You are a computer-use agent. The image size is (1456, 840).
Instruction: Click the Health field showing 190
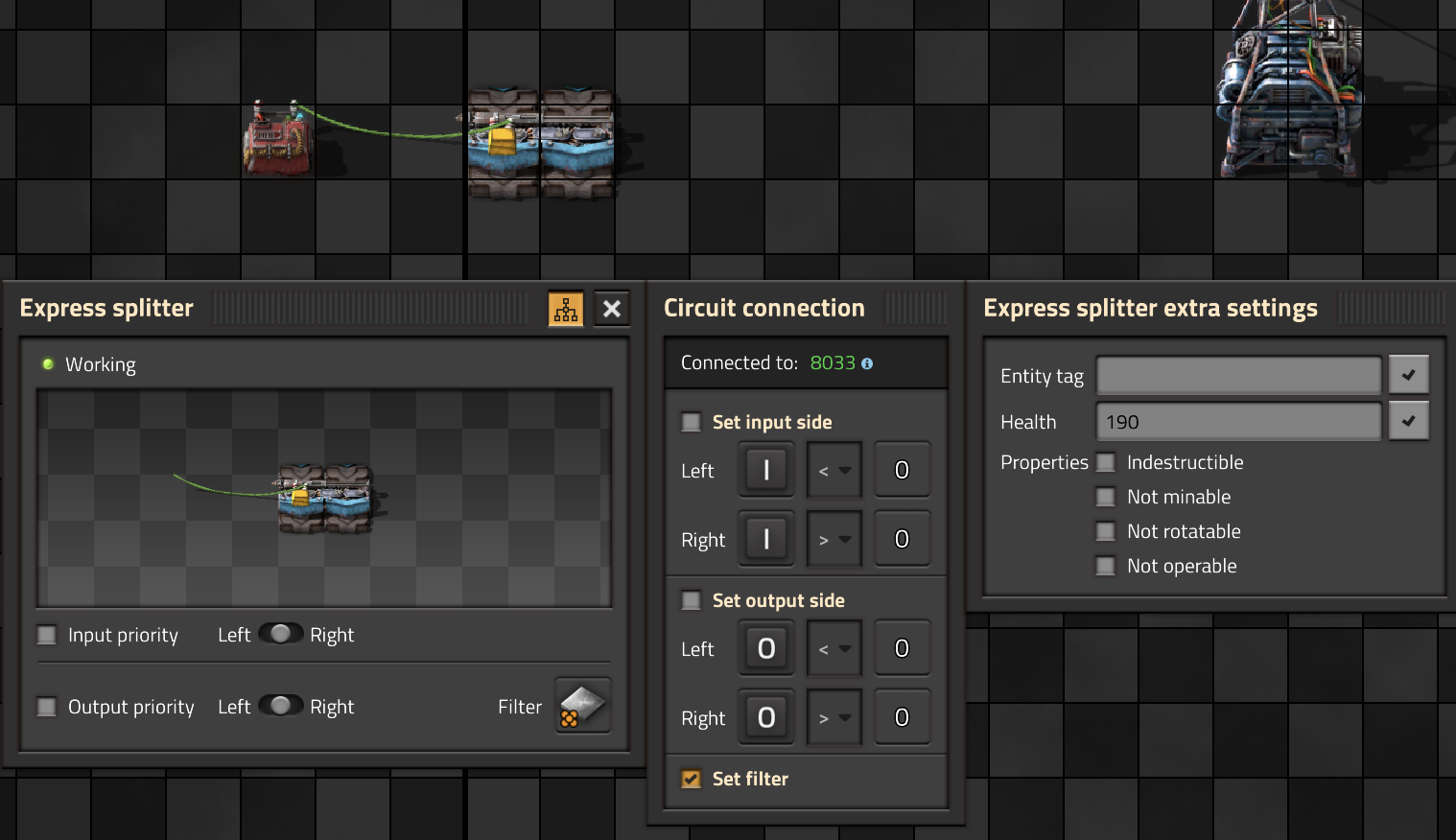pos(1239,421)
